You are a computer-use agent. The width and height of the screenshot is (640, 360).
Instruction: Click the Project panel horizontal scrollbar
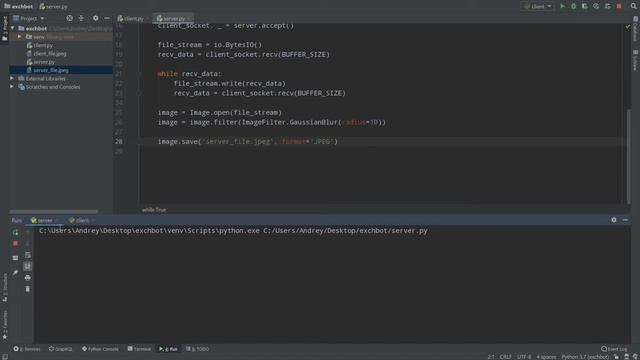coord(54,211)
